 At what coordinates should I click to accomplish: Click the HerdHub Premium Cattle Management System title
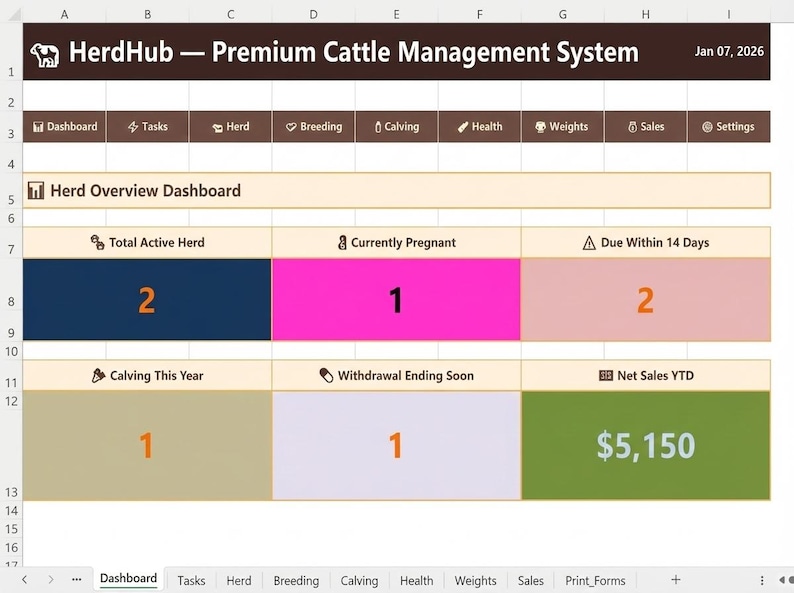point(353,52)
